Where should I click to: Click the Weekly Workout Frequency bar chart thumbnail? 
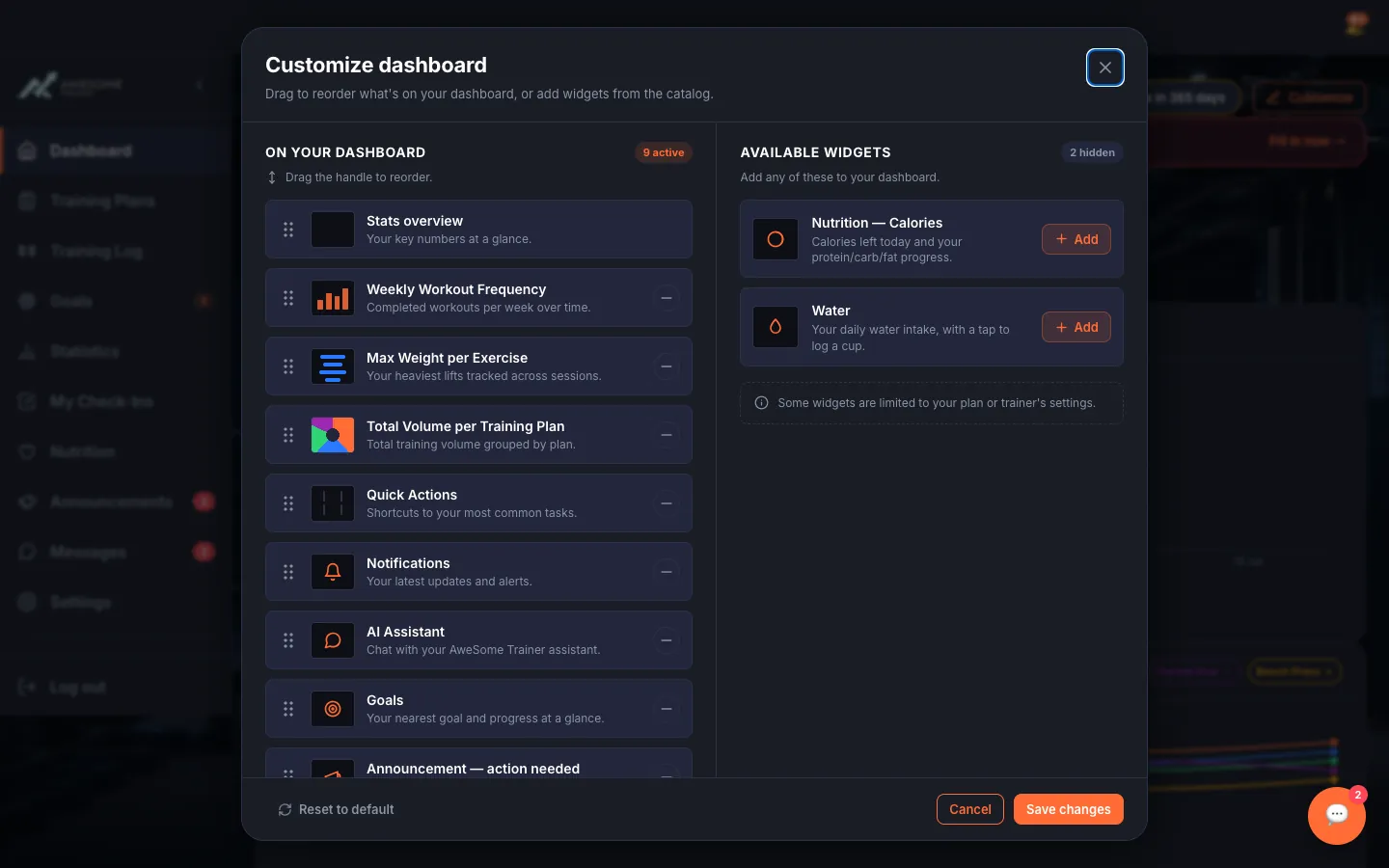point(333,298)
